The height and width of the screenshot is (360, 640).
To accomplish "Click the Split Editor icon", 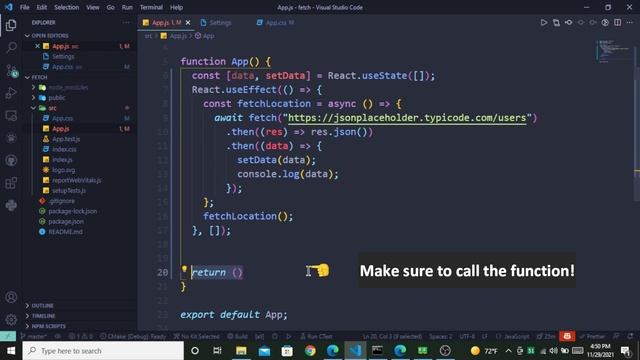I will pyautogui.click(x=618, y=22).
